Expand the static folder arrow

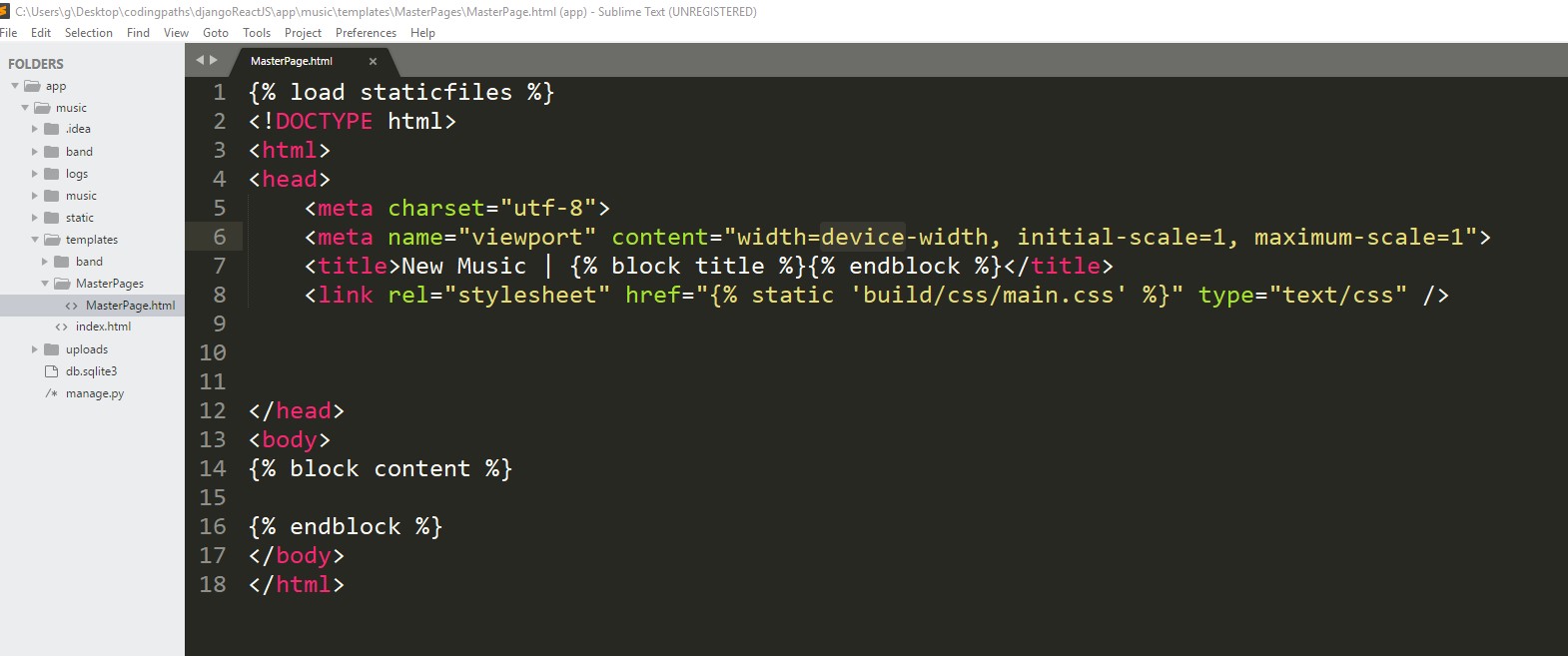tap(35, 218)
